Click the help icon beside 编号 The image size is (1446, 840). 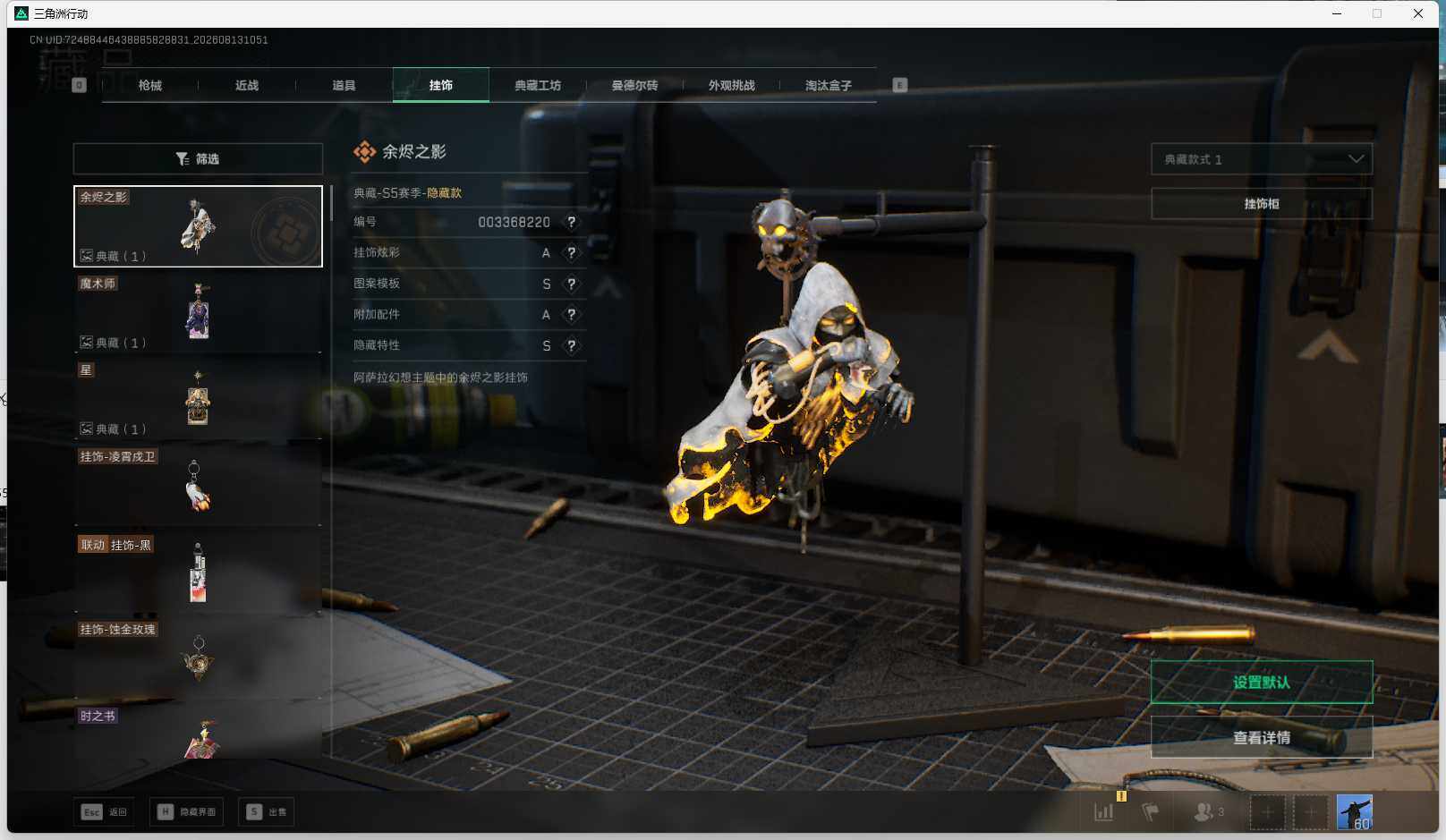pos(571,222)
